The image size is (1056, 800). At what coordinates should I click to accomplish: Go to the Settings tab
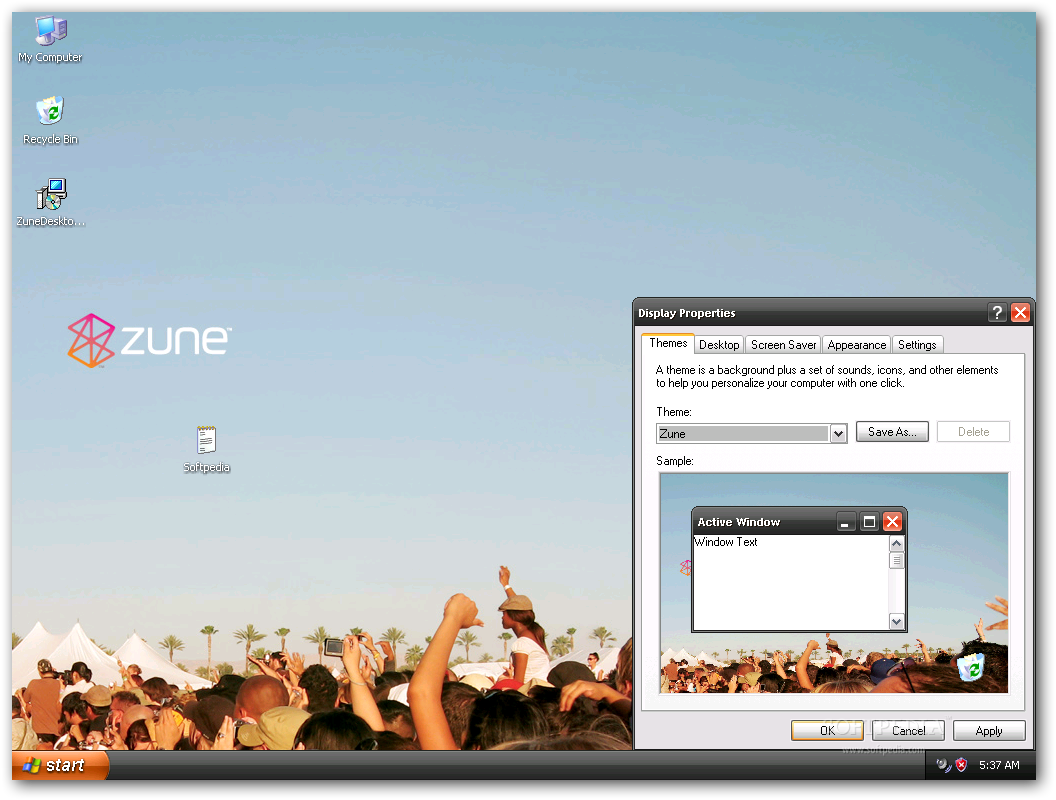click(917, 345)
